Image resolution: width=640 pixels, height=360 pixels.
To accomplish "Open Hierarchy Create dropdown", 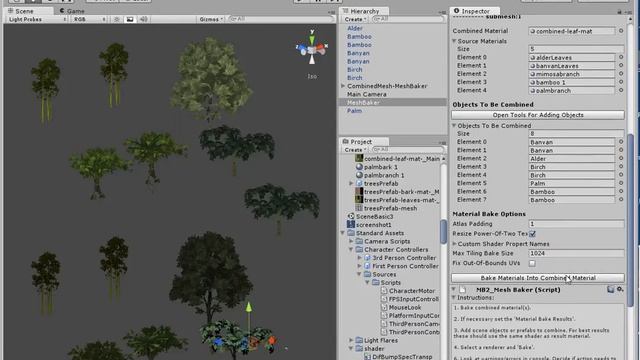I will click(355, 19).
